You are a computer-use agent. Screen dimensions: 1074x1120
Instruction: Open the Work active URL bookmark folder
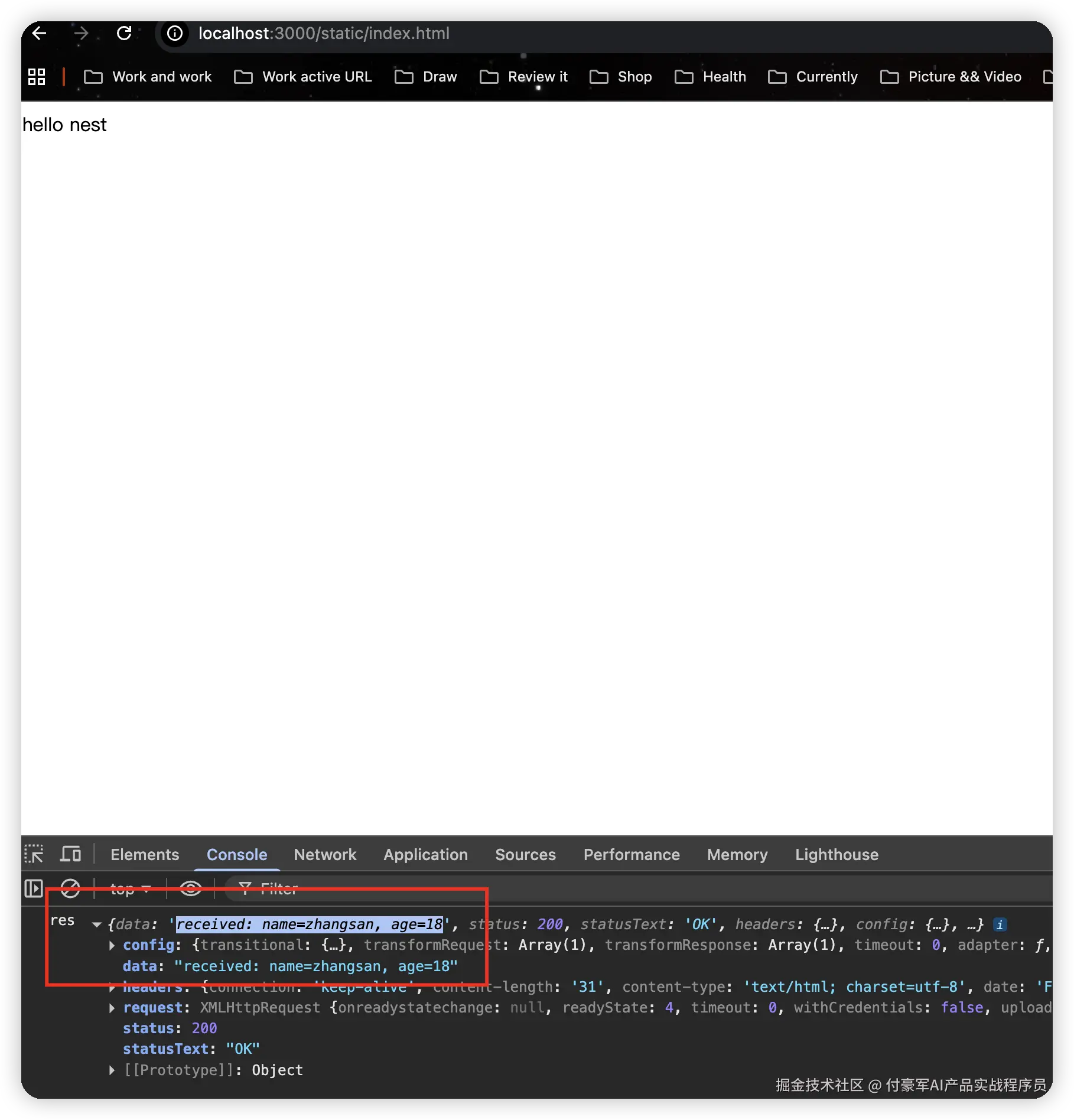click(303, 77)
